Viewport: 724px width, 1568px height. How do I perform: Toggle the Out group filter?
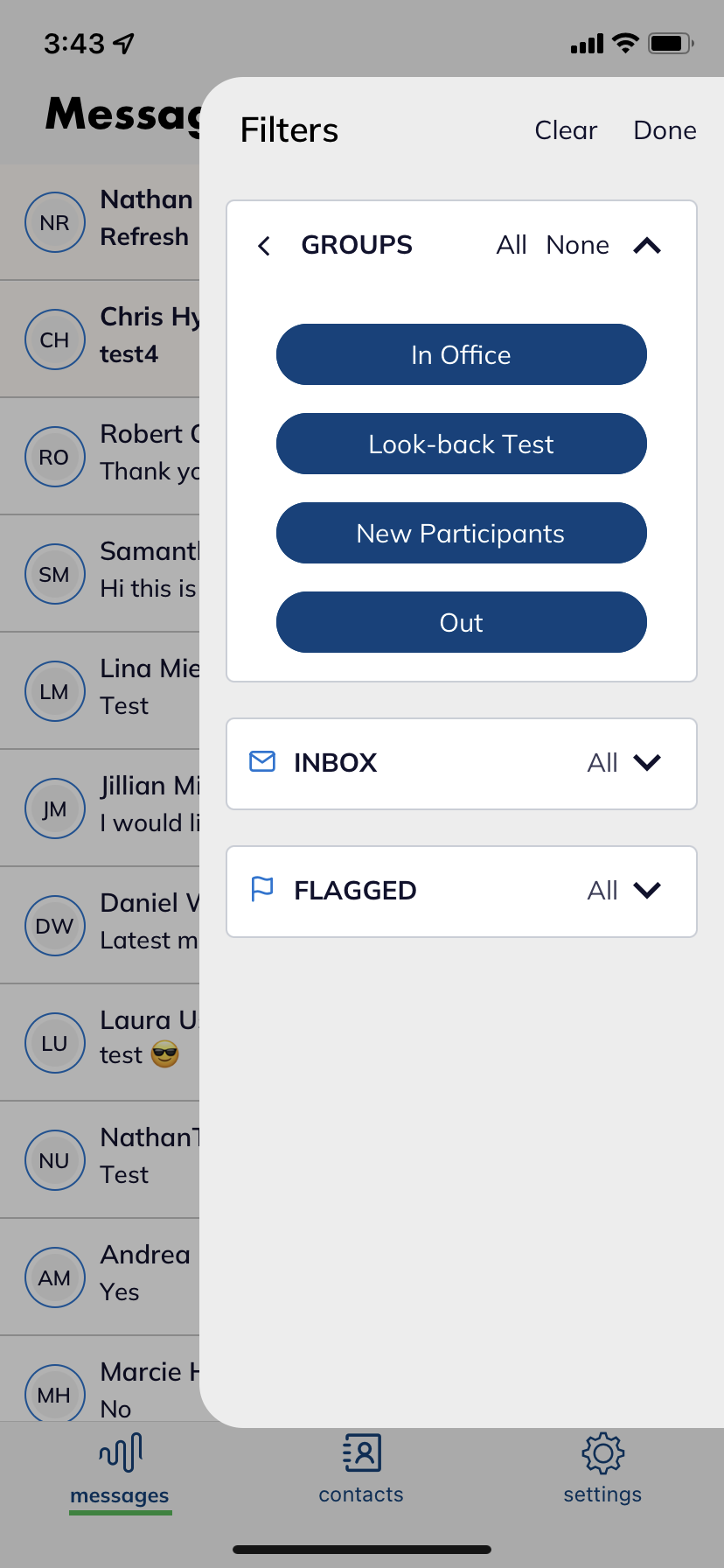tap(461, 622)
